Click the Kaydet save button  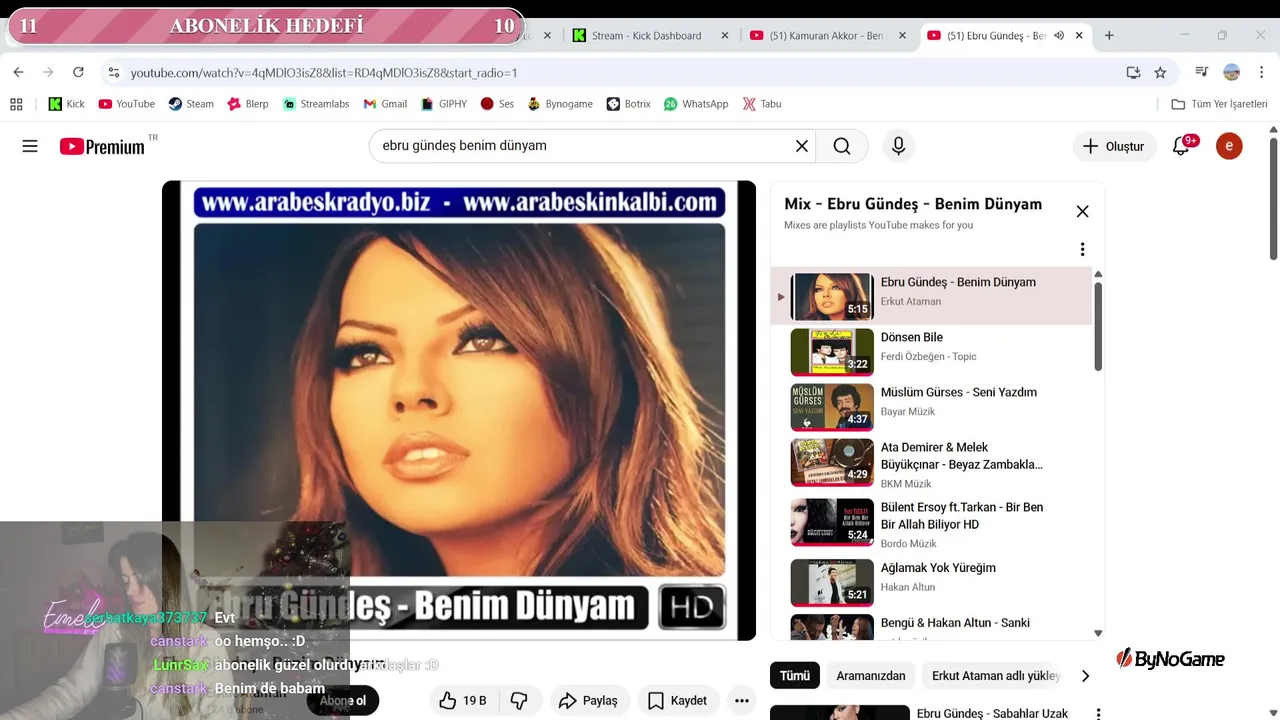pyautogui.click(x=677, y=701)
